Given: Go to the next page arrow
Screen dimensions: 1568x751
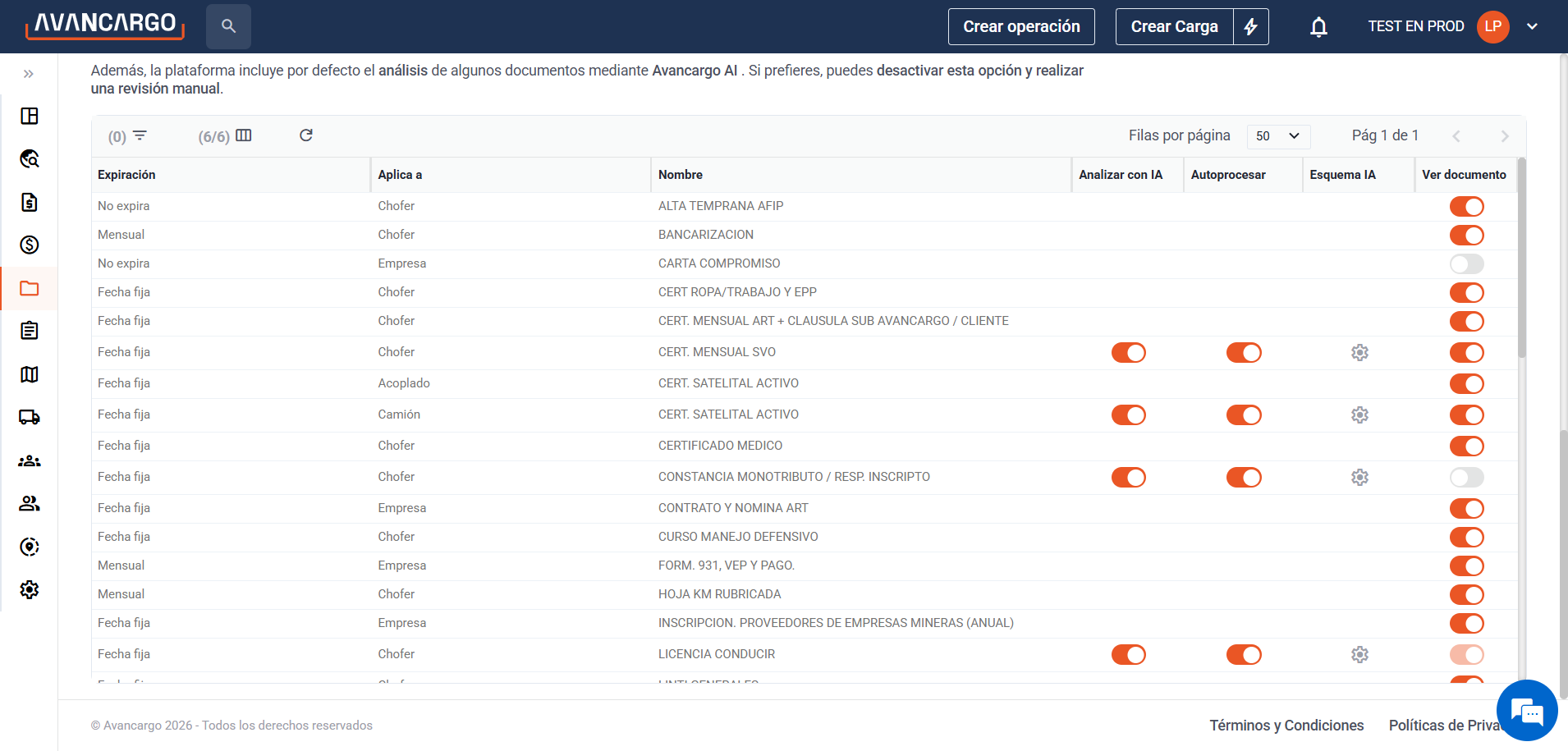Looking at the screenshot, I should pyautogui.click(x=1504, y=136).
